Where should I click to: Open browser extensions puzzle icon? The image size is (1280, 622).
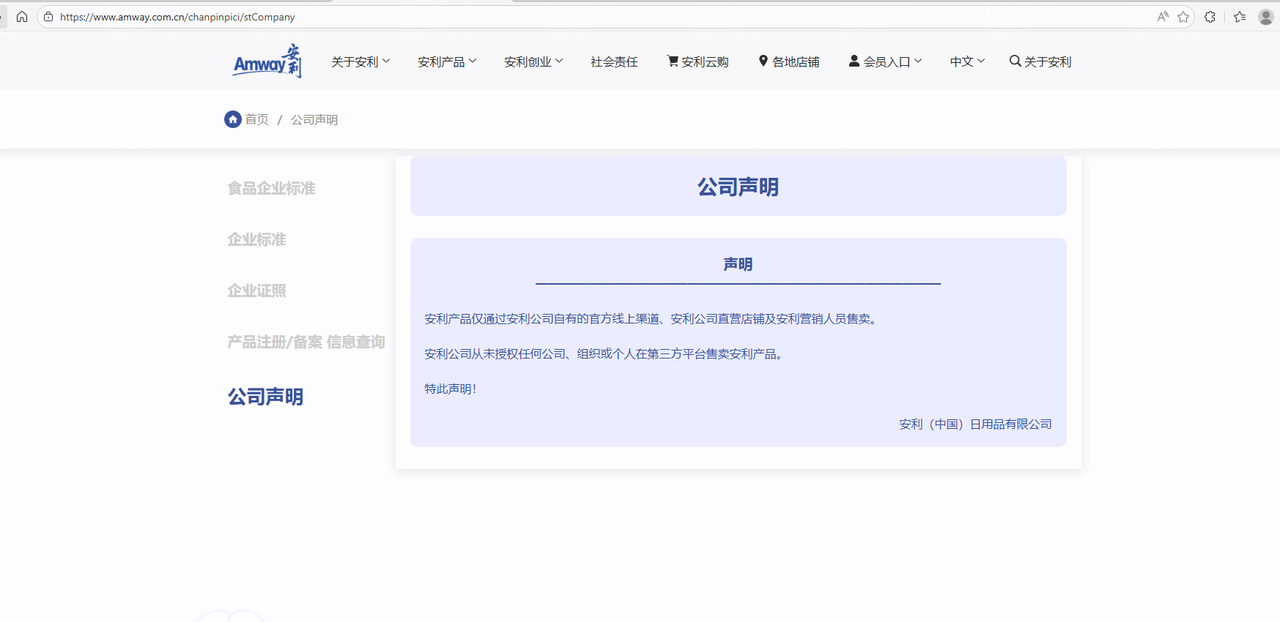[1210, 17]
